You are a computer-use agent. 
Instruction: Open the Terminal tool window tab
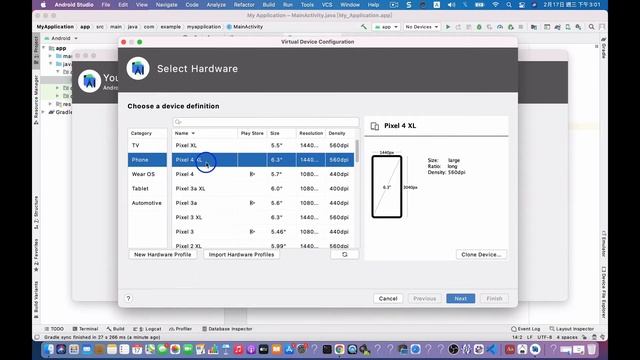tap(85, 329)
